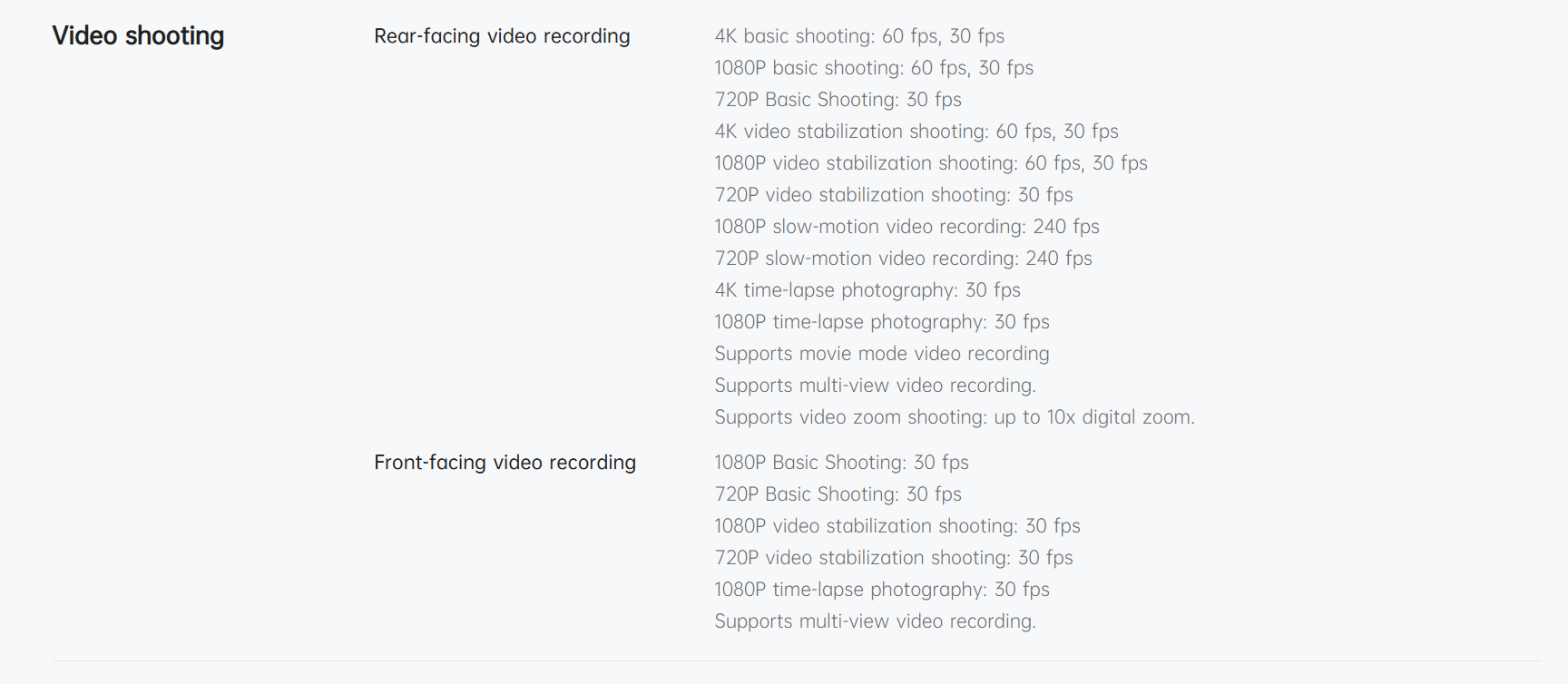The width and height of the screenshot is (1568, 684).
Task: Click 1080P slow-motion video recording line
Action: [906, 227]
